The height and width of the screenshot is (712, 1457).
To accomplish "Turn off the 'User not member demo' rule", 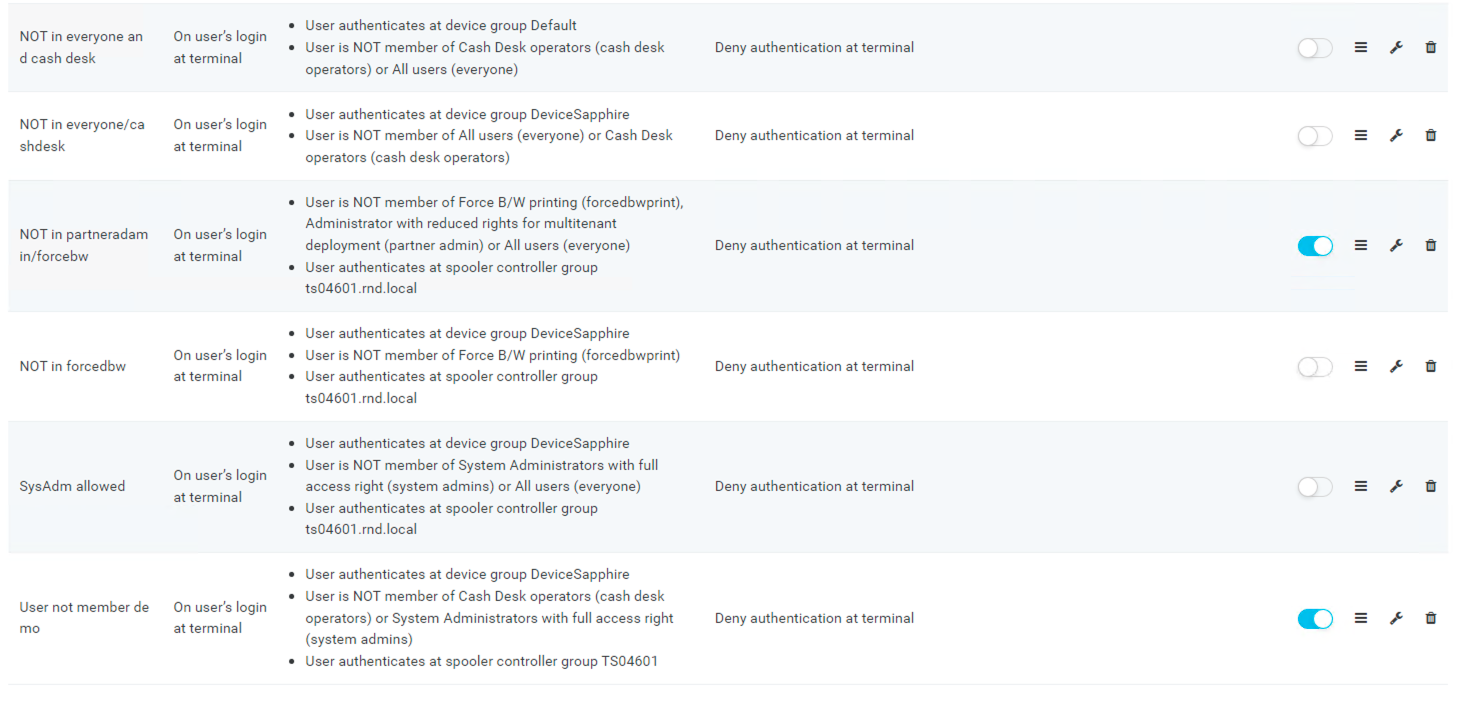I will (x=1314, y=619).
